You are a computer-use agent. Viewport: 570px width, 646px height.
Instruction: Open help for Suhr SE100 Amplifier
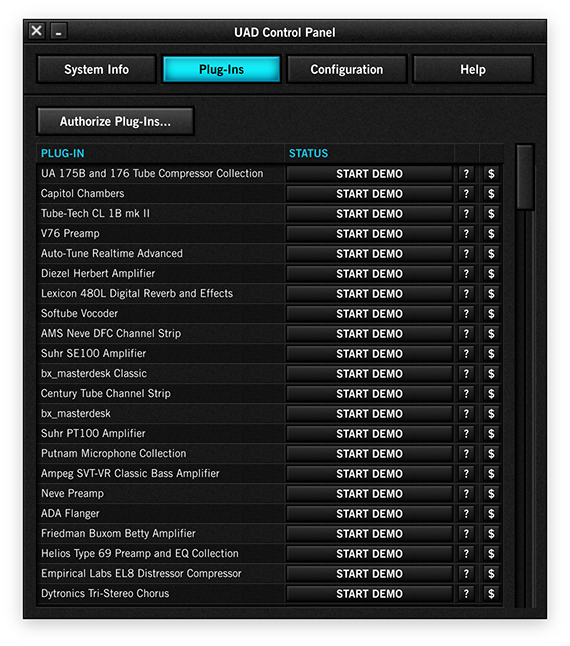point(466,354)
